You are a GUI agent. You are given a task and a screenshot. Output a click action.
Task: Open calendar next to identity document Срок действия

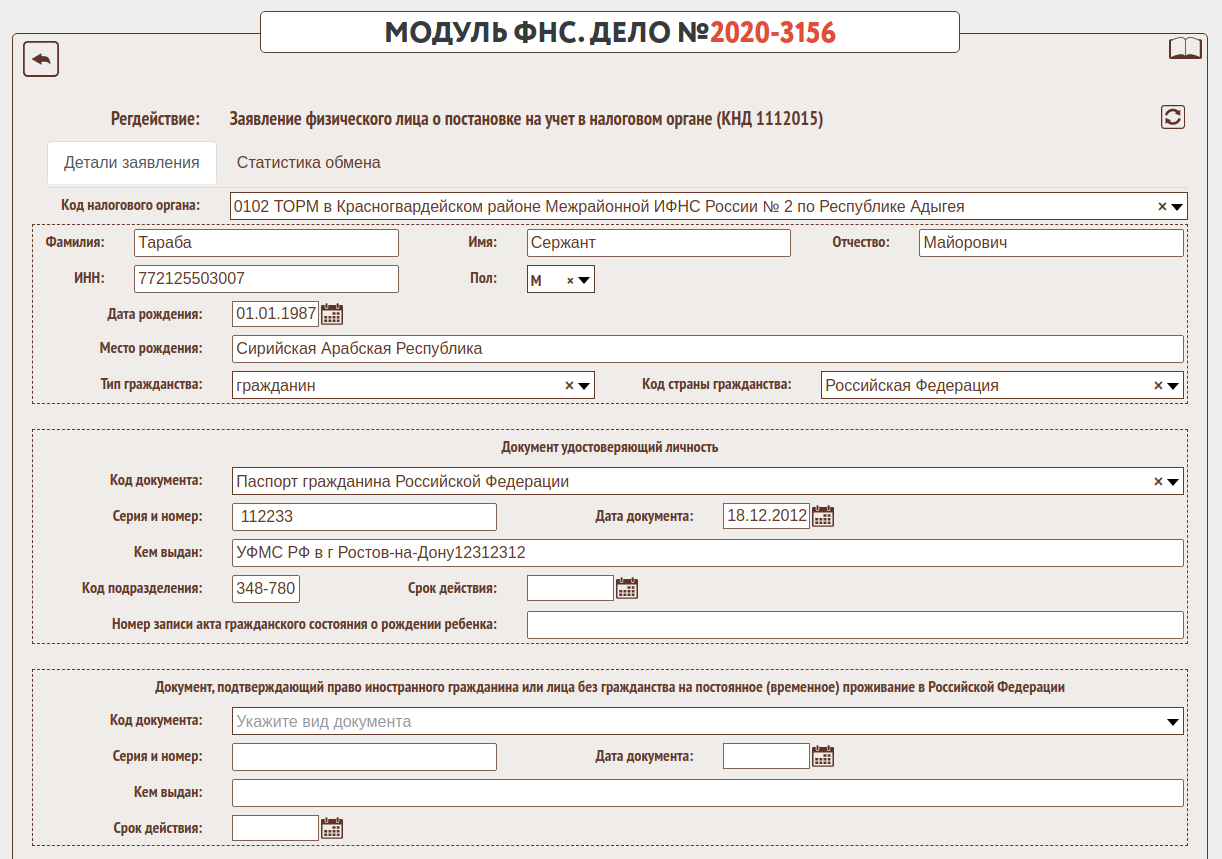tap(627, 588)
